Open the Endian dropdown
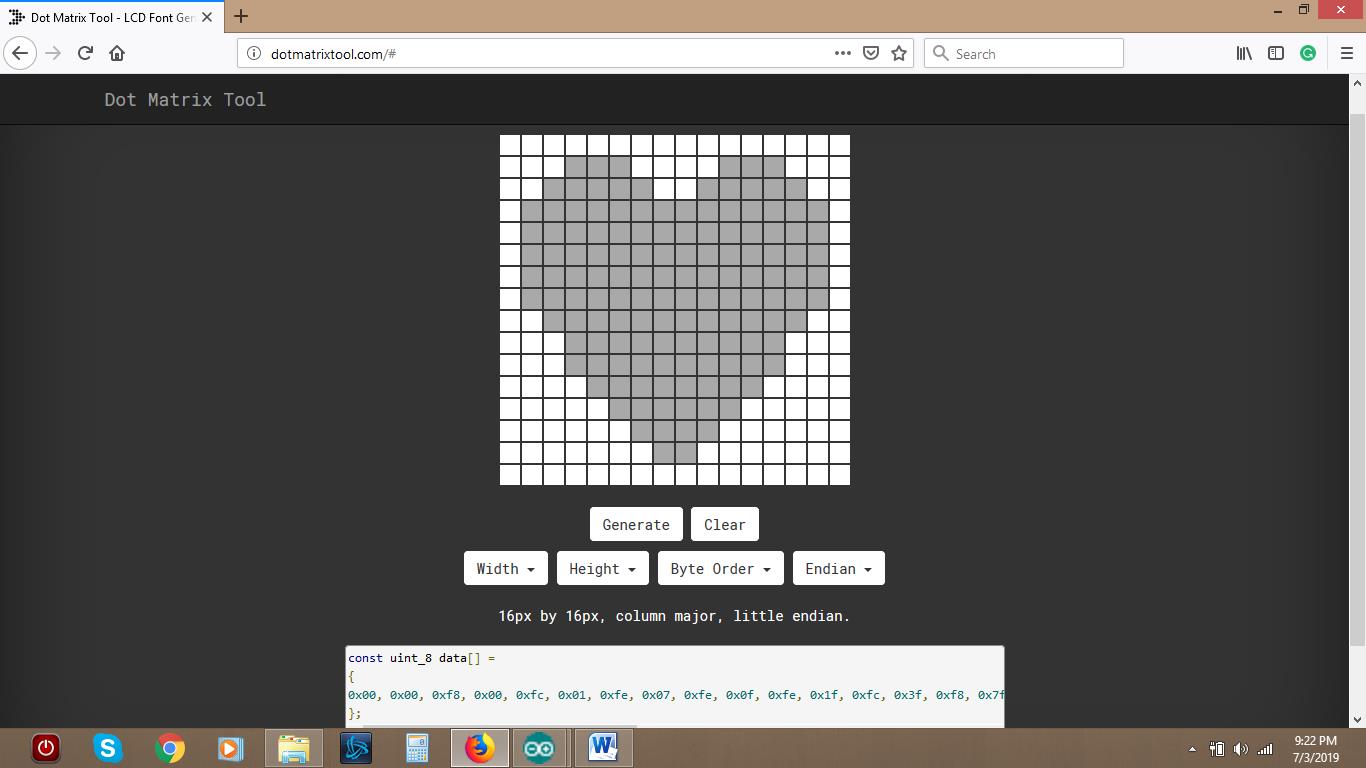Viewport: 1366px width, 768px height. coord(838,568)
